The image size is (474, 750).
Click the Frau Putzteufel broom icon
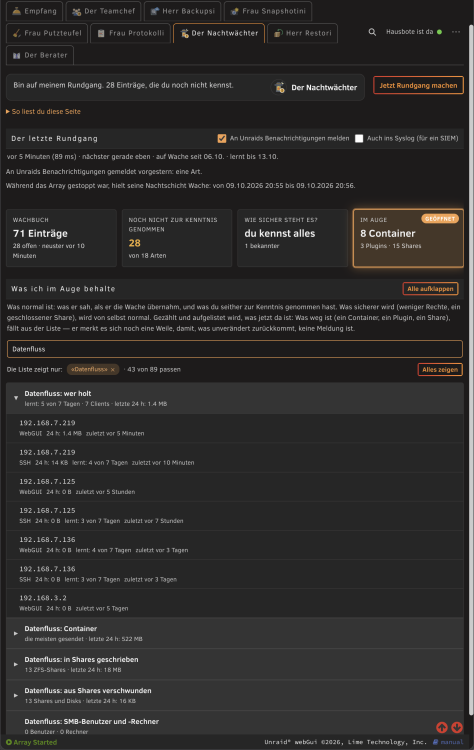tap(17, 33)
